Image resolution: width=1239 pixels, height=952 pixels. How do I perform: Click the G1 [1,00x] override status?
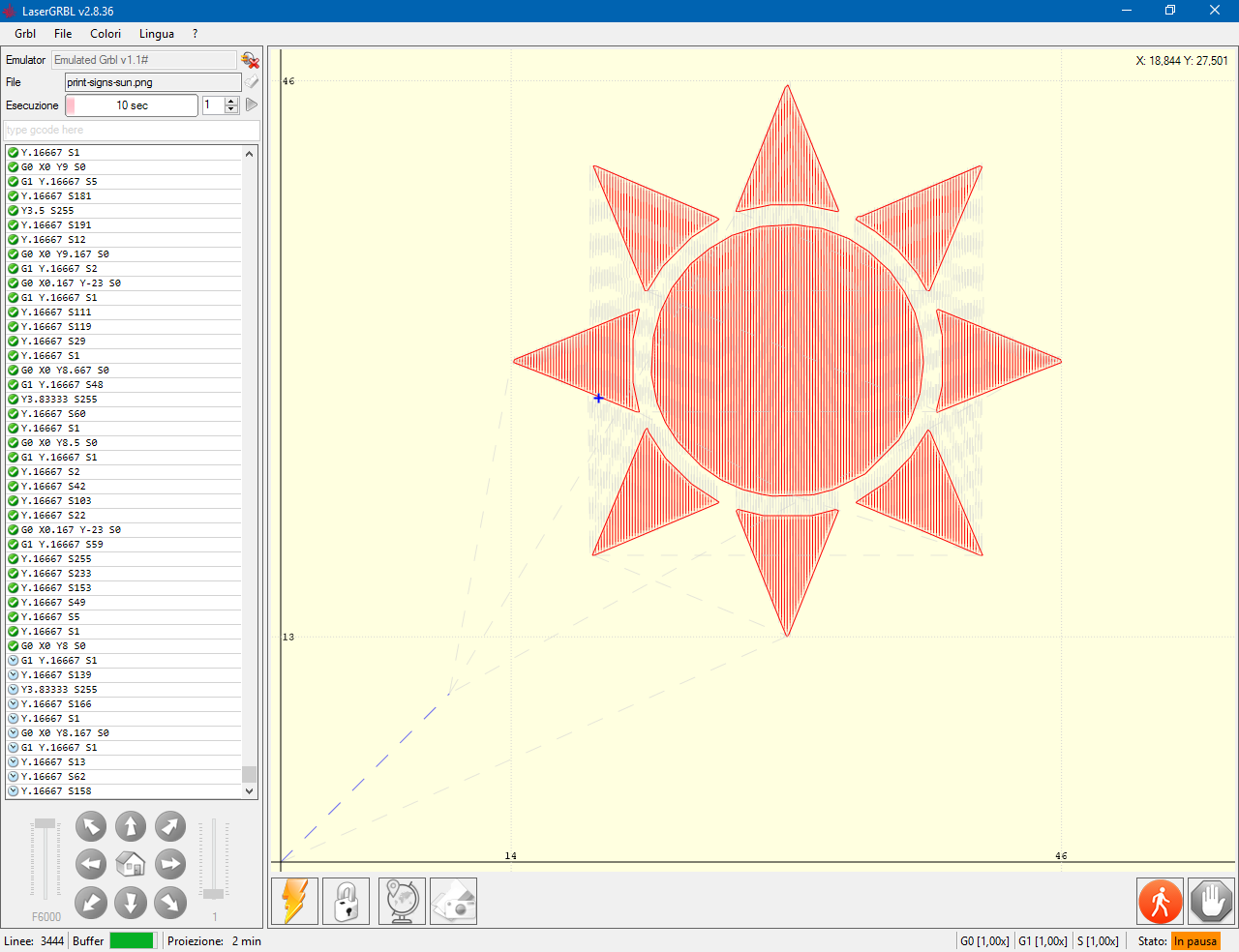[1043, 941]
